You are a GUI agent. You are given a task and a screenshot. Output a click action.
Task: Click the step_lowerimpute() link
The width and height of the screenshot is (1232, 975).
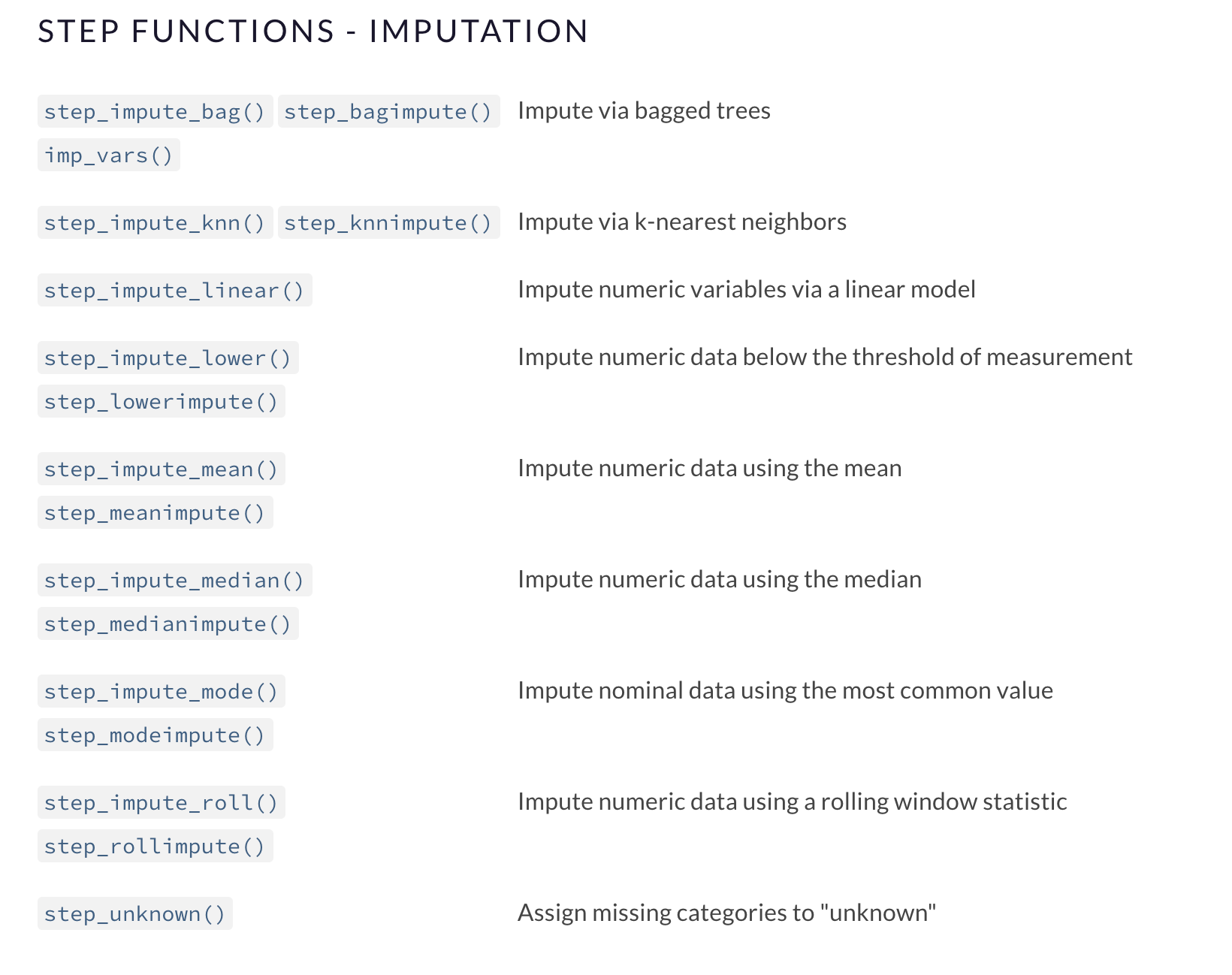click(x=162, y=402)
